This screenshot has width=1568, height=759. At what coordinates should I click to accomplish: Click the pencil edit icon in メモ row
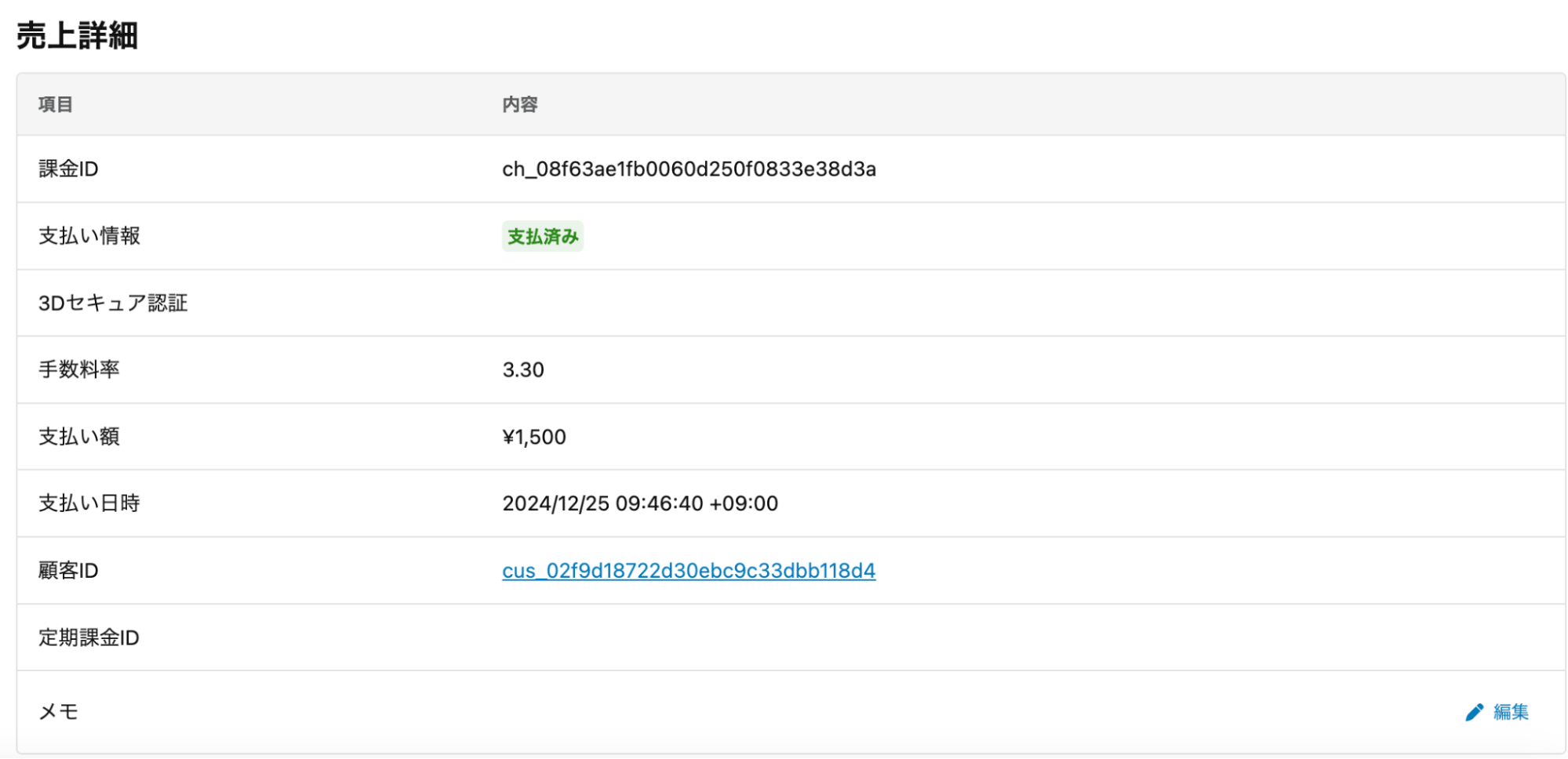[x=1474, y=712]
